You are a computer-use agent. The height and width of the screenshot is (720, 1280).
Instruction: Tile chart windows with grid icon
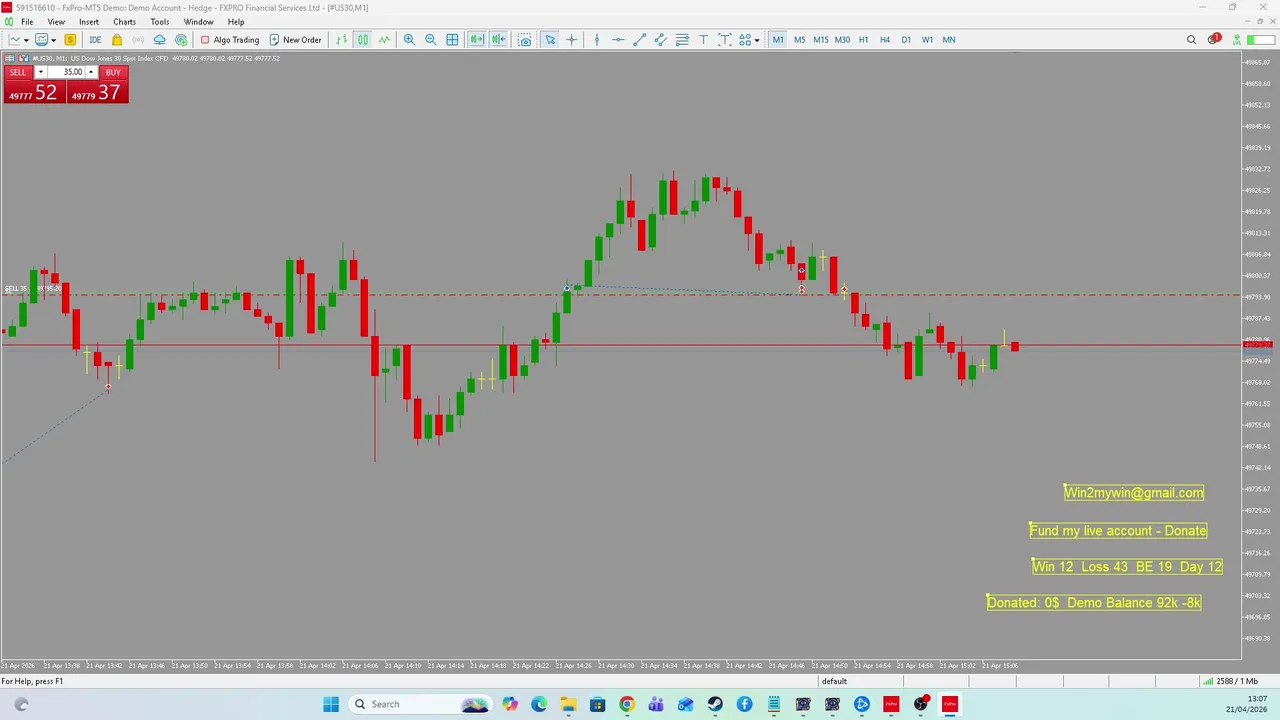pyautogui.click(x=453, y=40)
